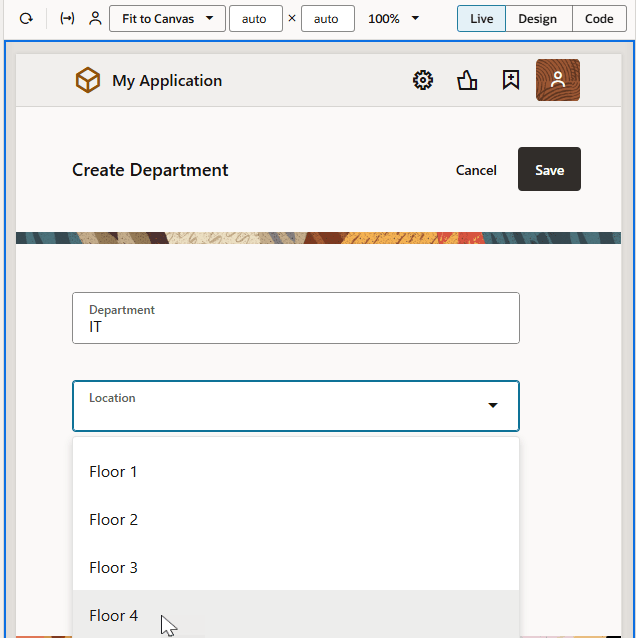
Task: Click the My Application cube logo
Action: [88, 80]
